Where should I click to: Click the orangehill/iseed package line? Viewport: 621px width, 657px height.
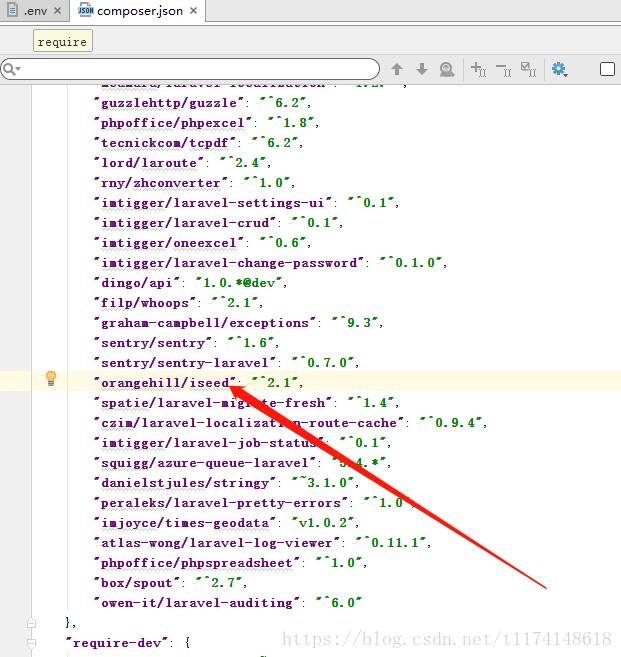(x=165, y=383)
